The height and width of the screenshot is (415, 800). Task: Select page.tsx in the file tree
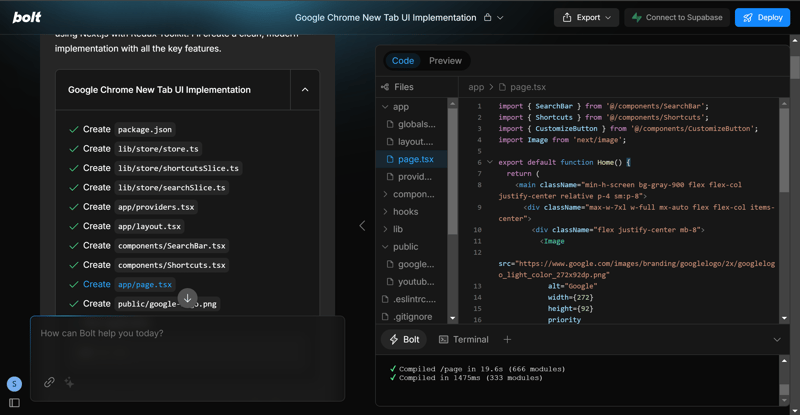click(x=412, y=159)
